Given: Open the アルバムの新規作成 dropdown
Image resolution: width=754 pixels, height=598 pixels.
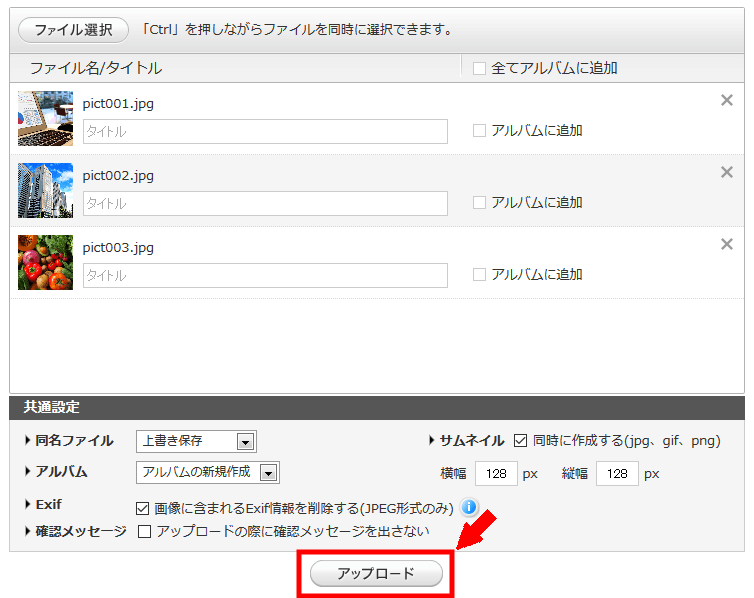Looking at the screenshot, I should coord(208,473).
